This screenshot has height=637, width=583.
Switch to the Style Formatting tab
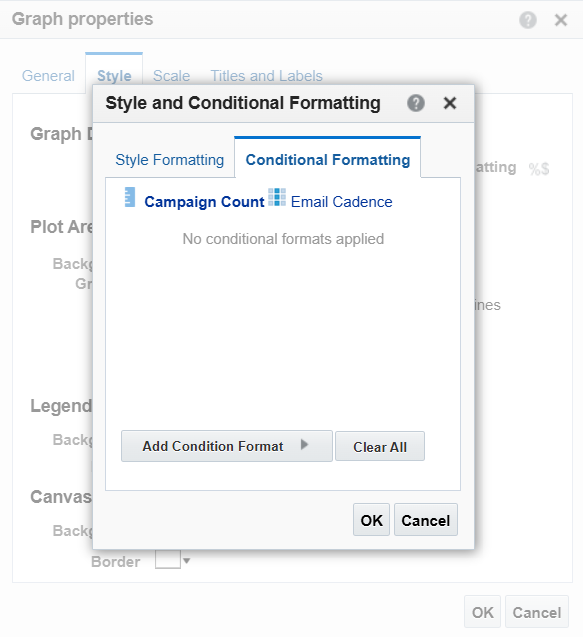(x=169, y=160)
